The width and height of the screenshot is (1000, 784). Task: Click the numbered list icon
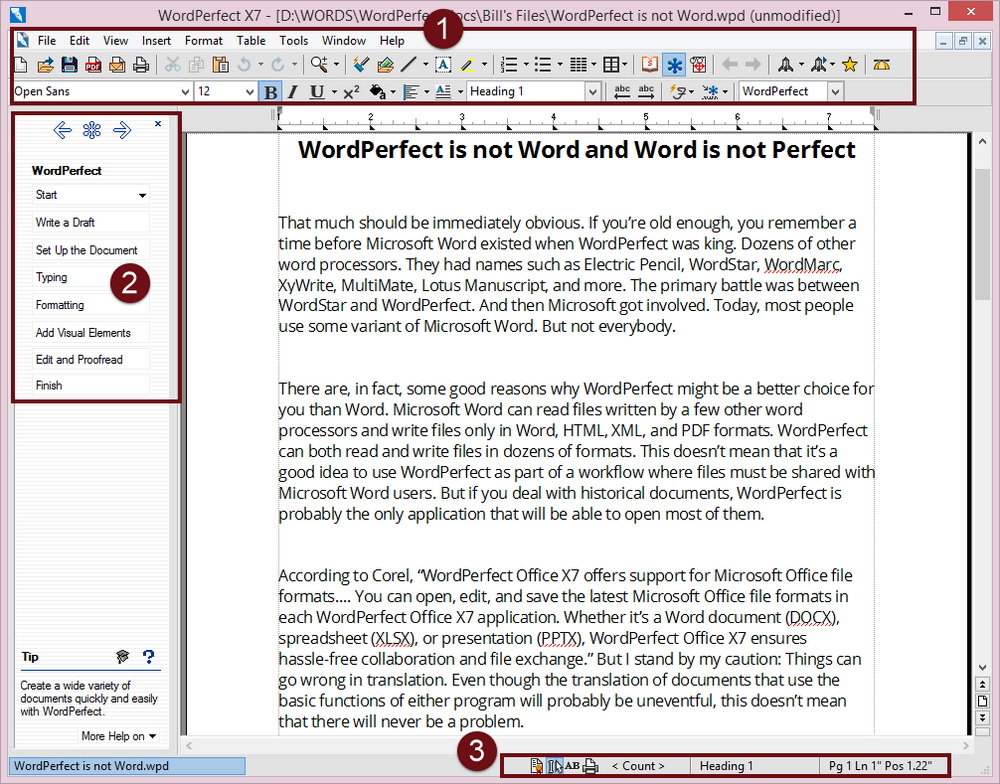point(509,64)
